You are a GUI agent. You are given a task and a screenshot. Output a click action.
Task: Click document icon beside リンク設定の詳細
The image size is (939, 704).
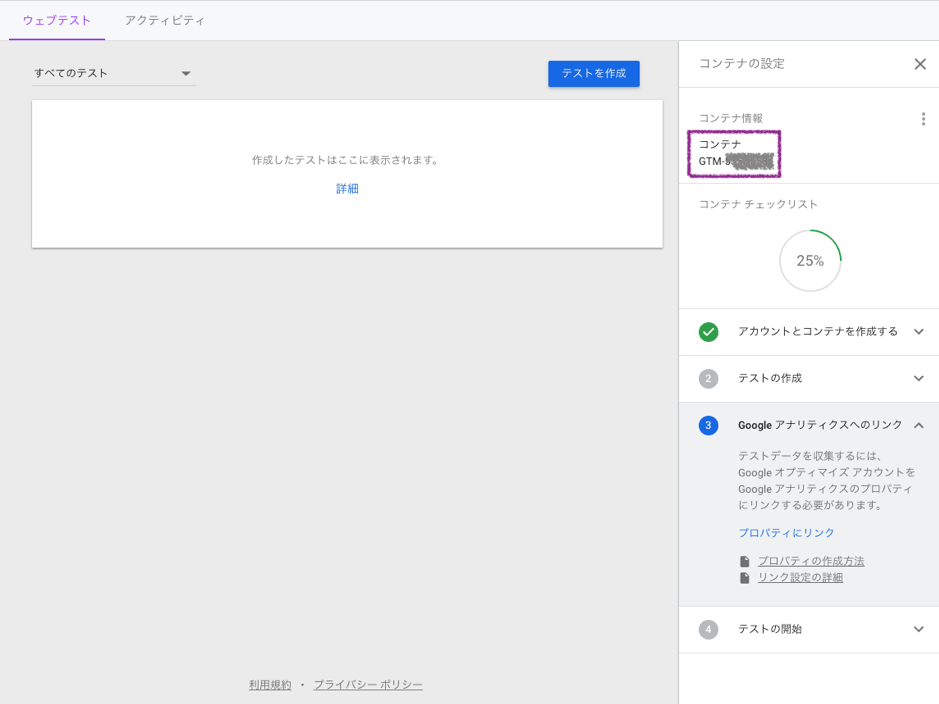(744, 578)
